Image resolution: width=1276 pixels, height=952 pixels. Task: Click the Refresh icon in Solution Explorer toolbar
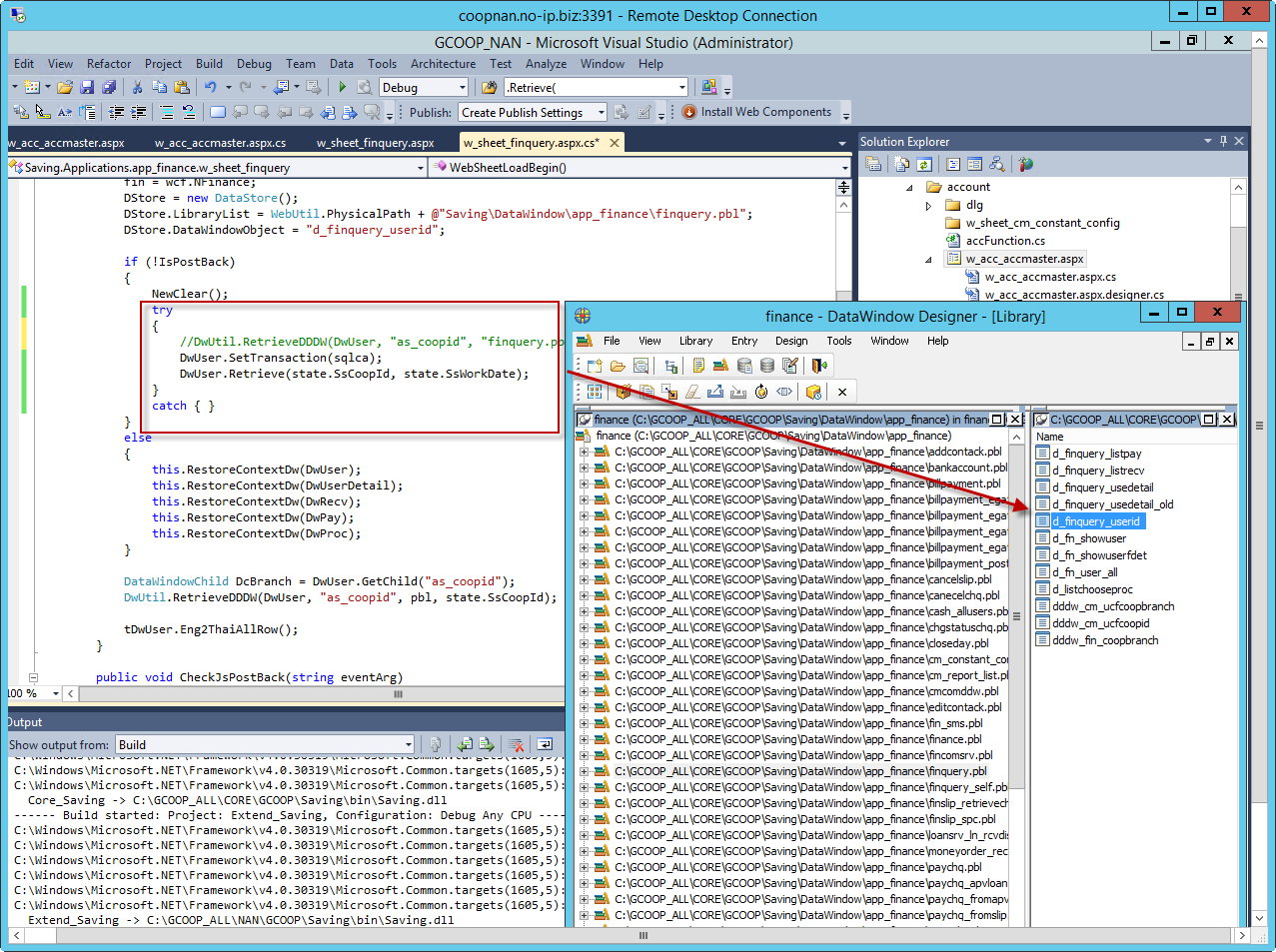click(924, 164)
